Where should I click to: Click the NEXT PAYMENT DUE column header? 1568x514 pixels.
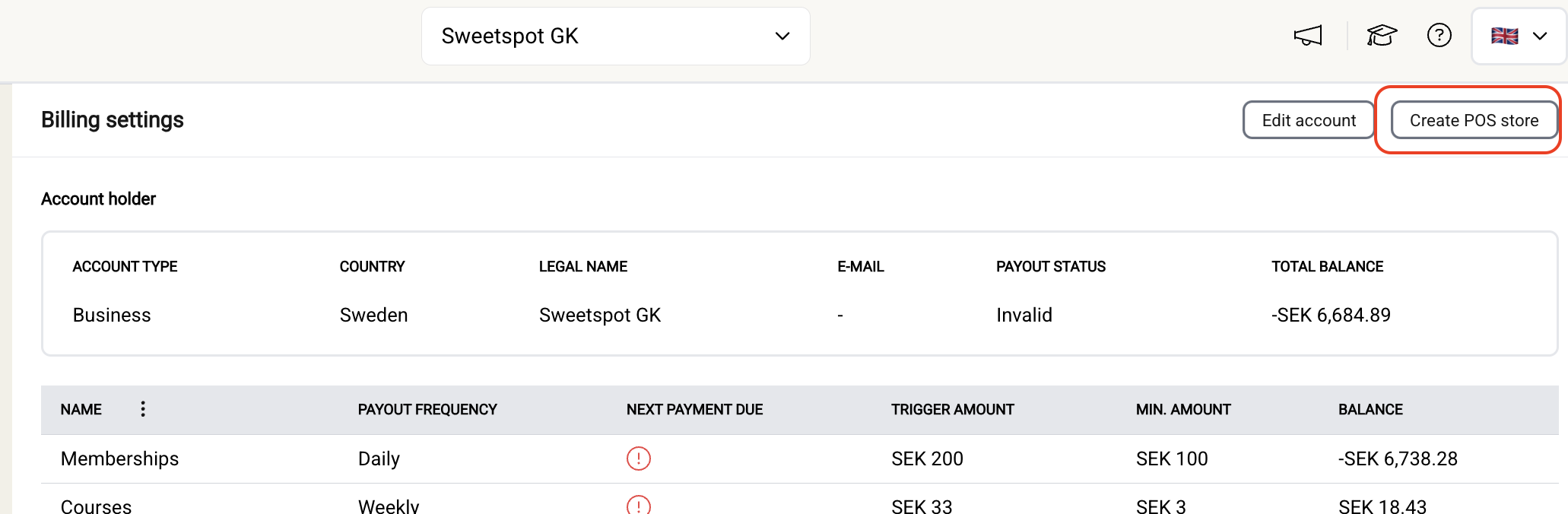(694, 410)
